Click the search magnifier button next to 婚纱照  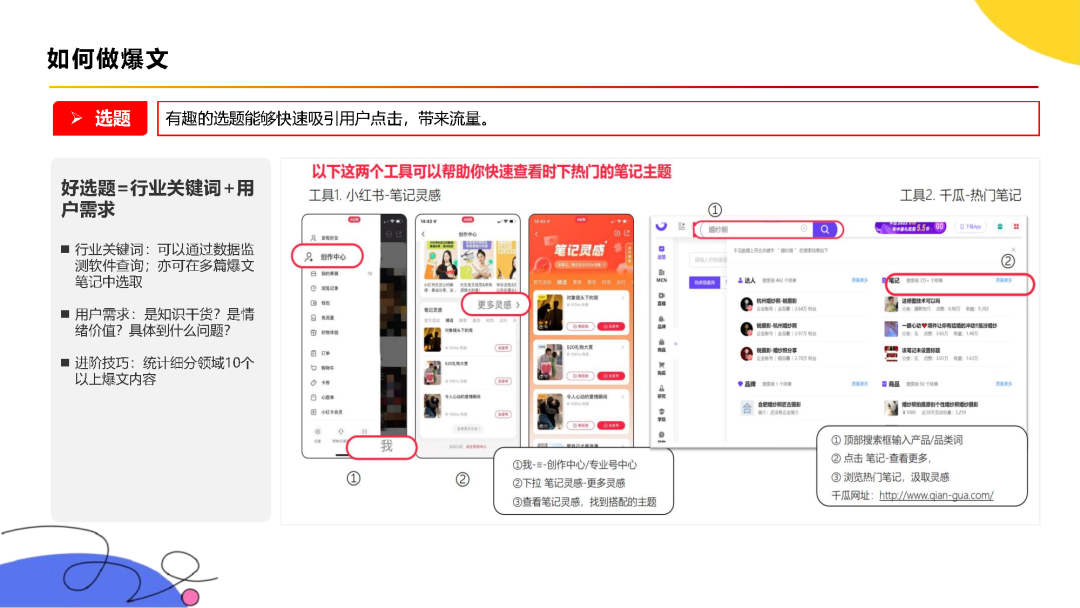click(824, 230)
